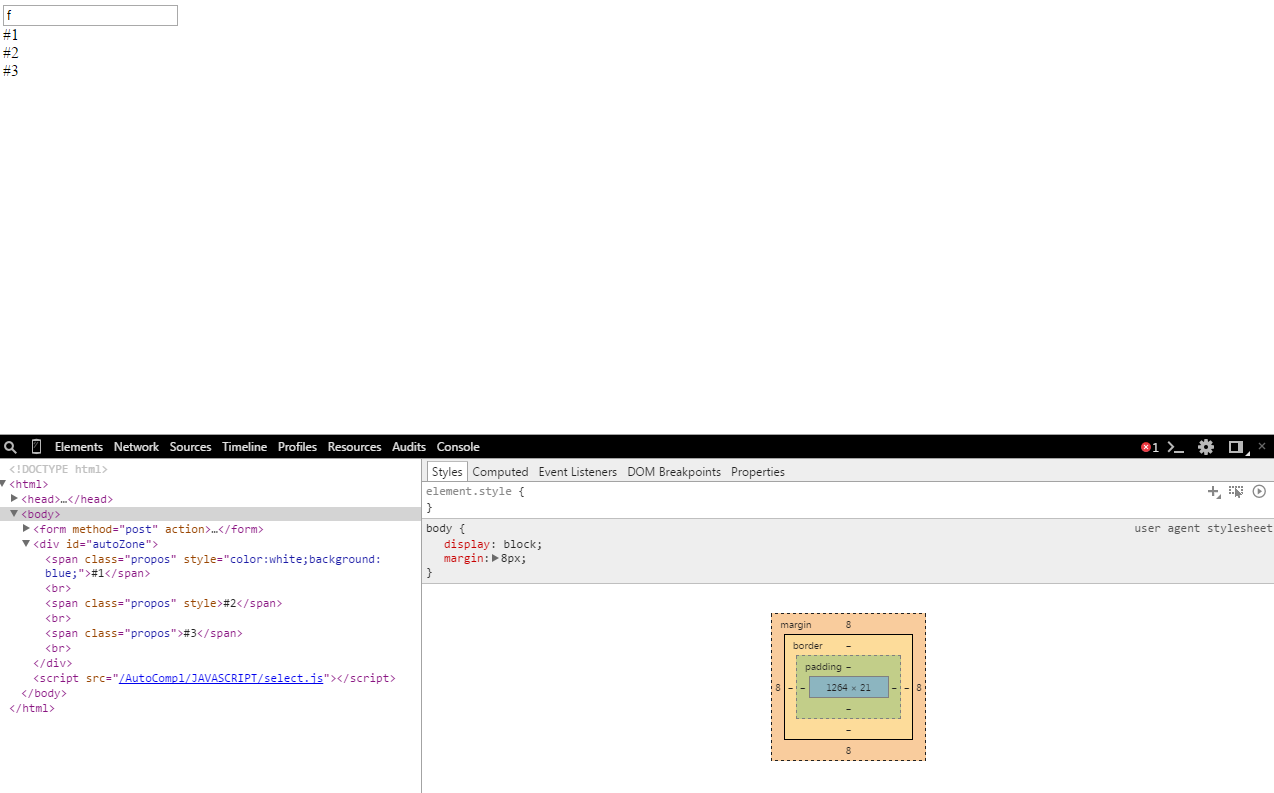The image size is (1274, 793).
Task: Collapse the div autoZone node
Action: 26,543
